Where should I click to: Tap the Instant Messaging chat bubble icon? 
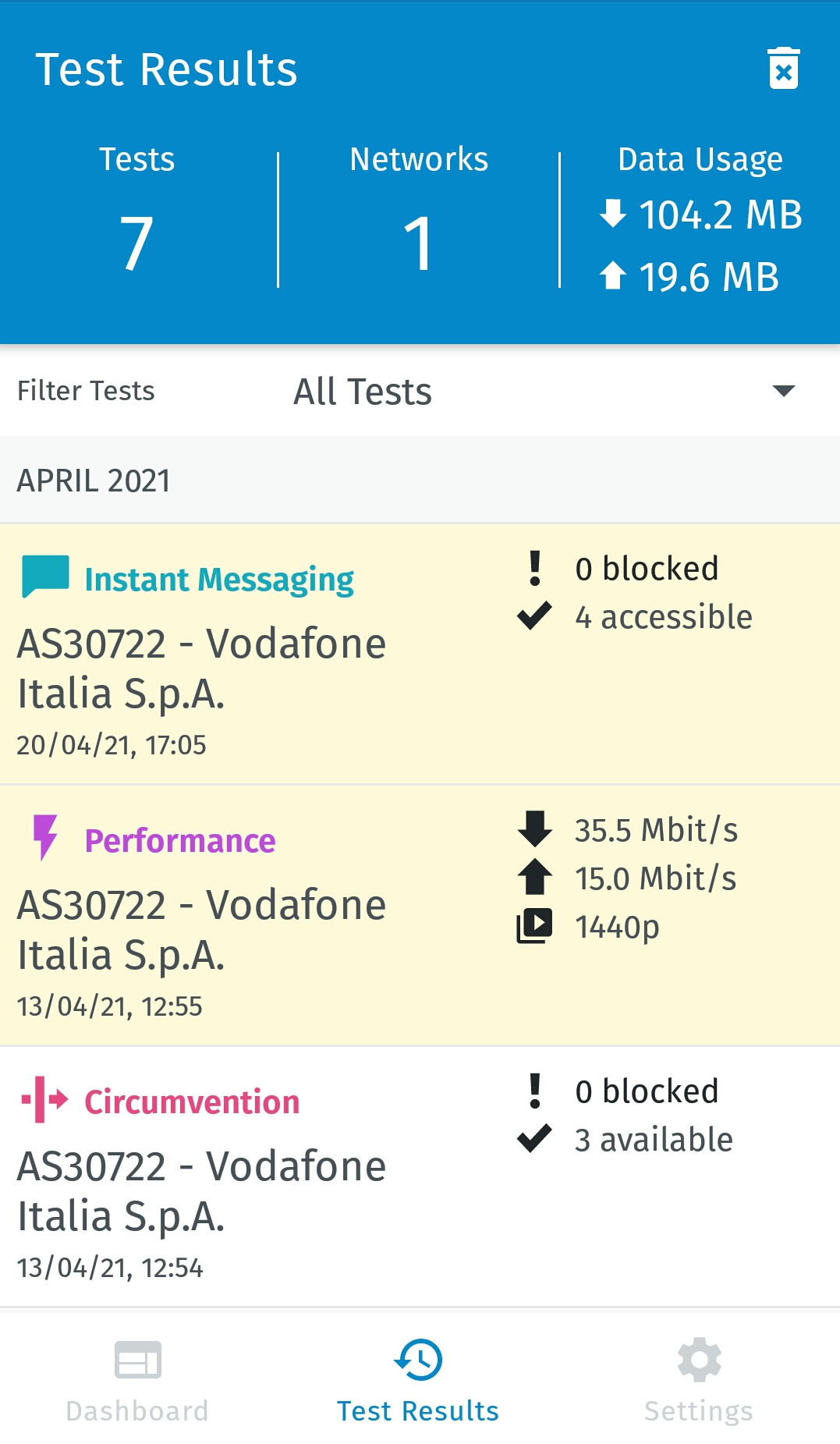45,577
